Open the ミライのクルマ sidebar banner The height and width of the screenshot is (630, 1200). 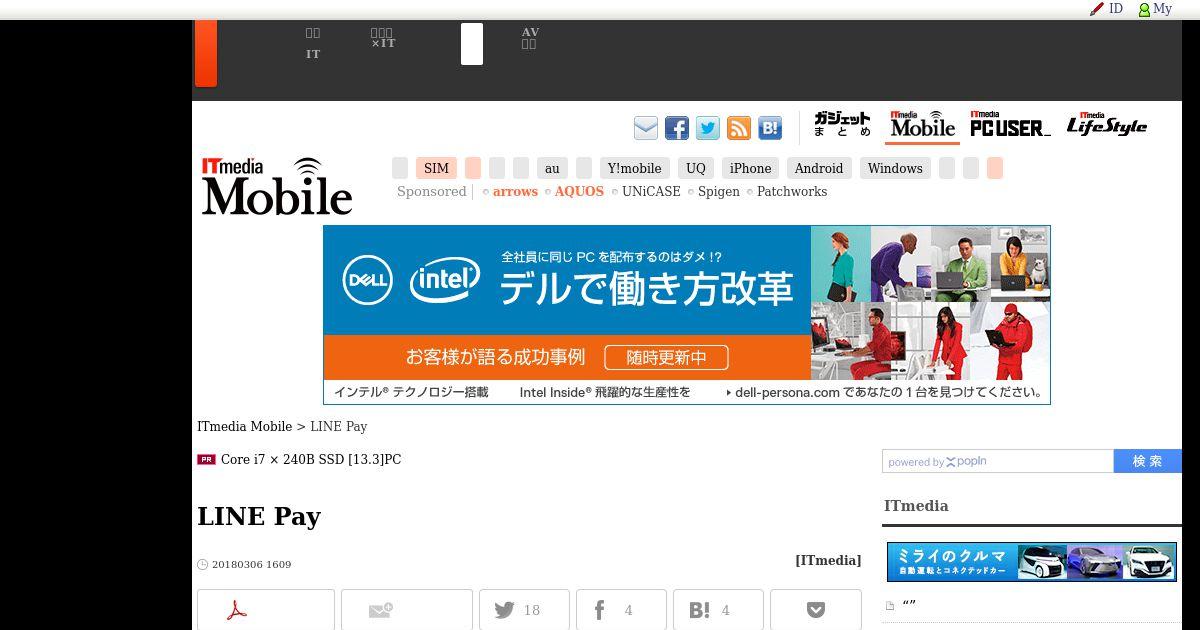pos(1032,562)
